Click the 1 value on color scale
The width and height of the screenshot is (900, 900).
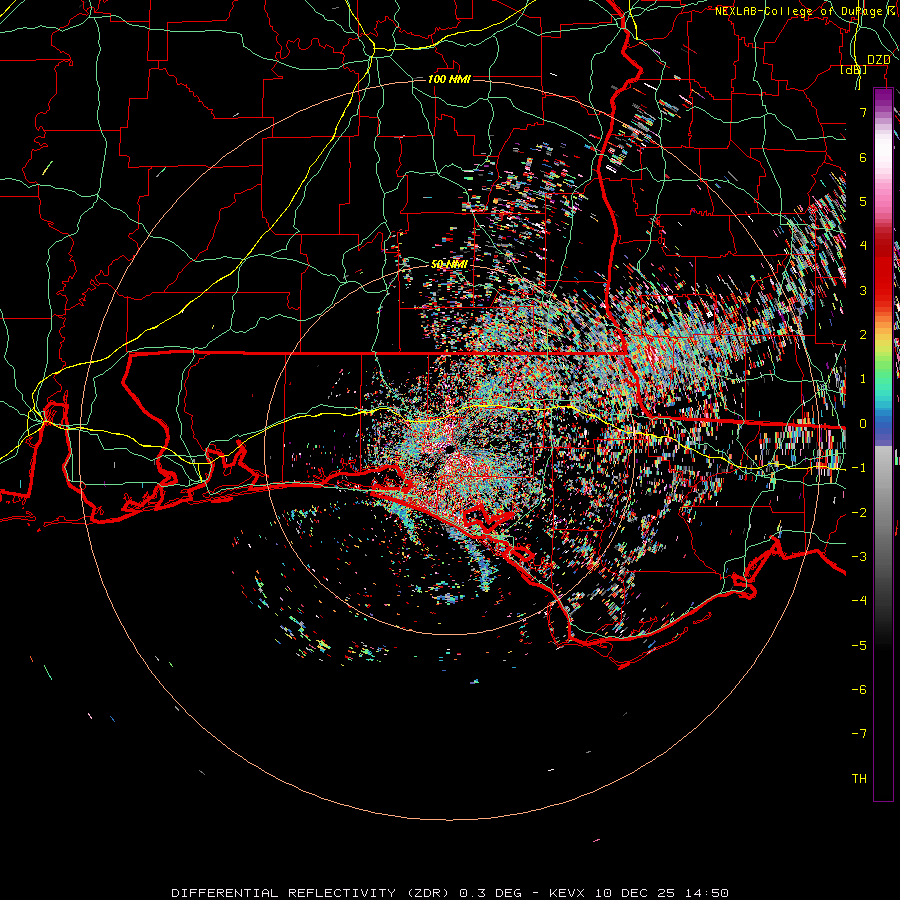[x=863, y=379]
